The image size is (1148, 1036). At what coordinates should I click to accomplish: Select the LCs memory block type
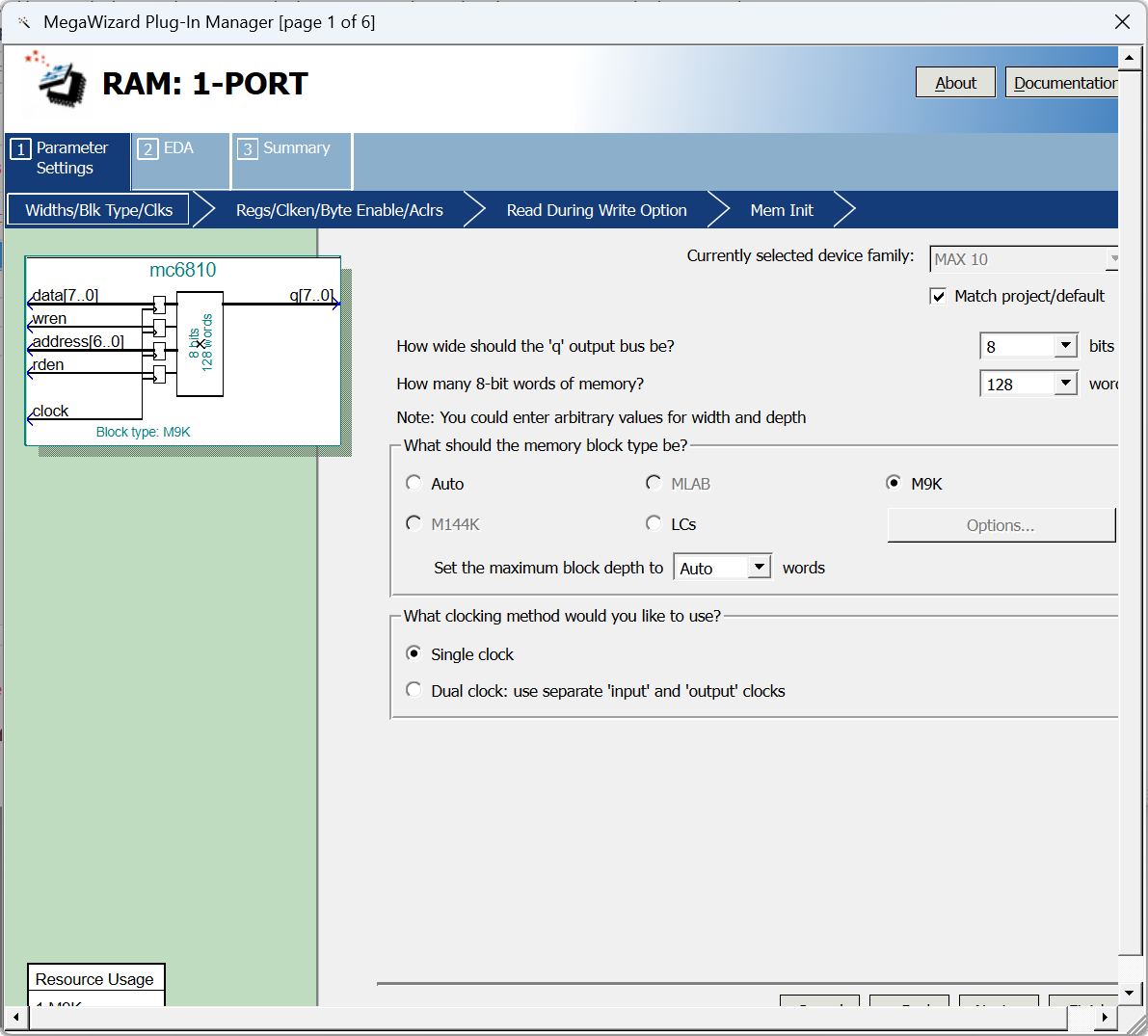click(x=654, y=524)
